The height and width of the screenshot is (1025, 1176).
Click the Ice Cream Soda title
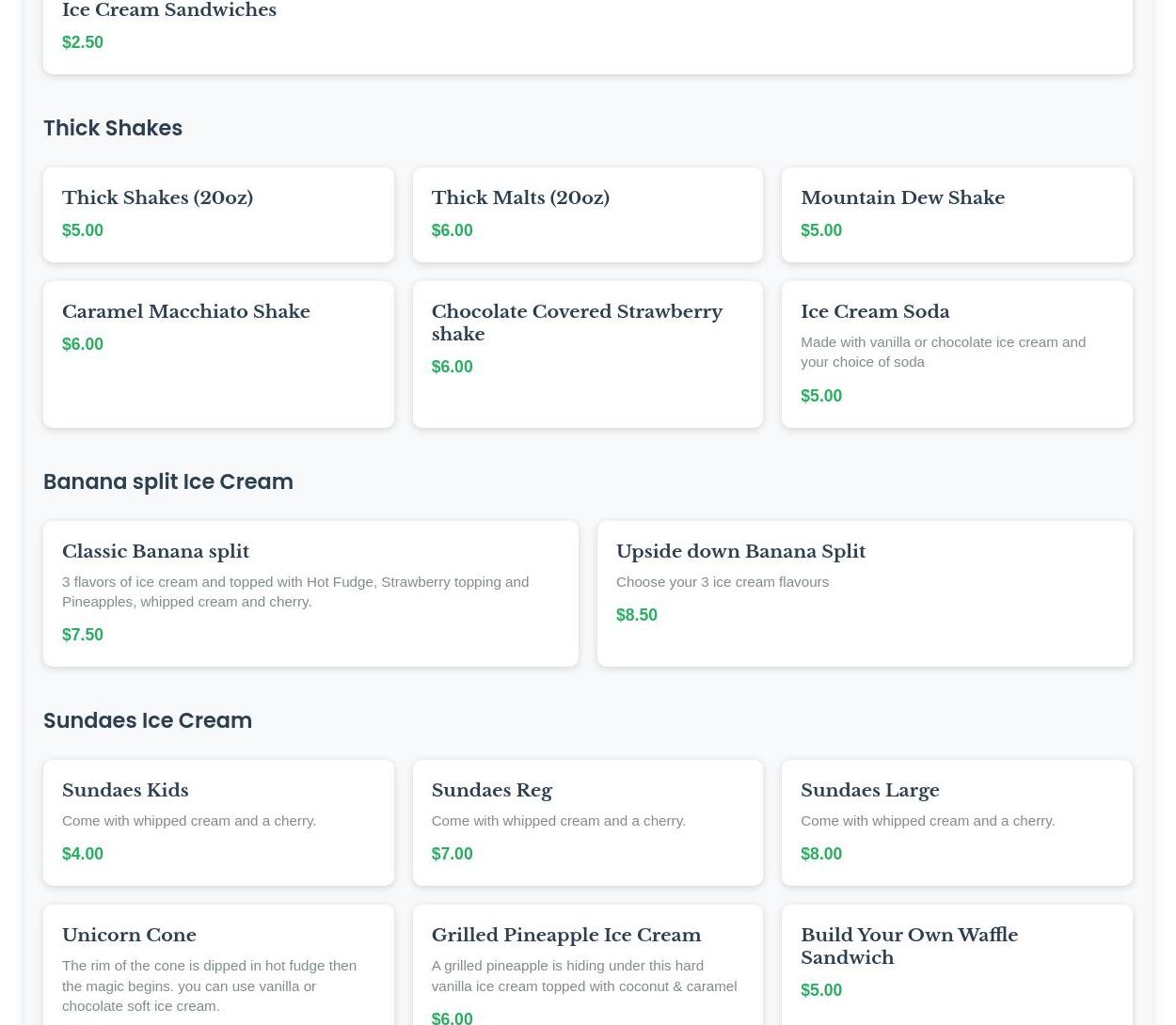click(x=874, y=311)
